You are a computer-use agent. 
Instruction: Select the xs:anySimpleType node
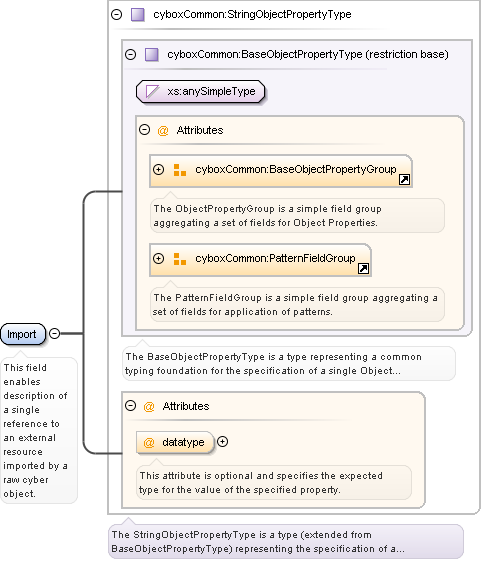pyautogui.click(x=201, y=91)
